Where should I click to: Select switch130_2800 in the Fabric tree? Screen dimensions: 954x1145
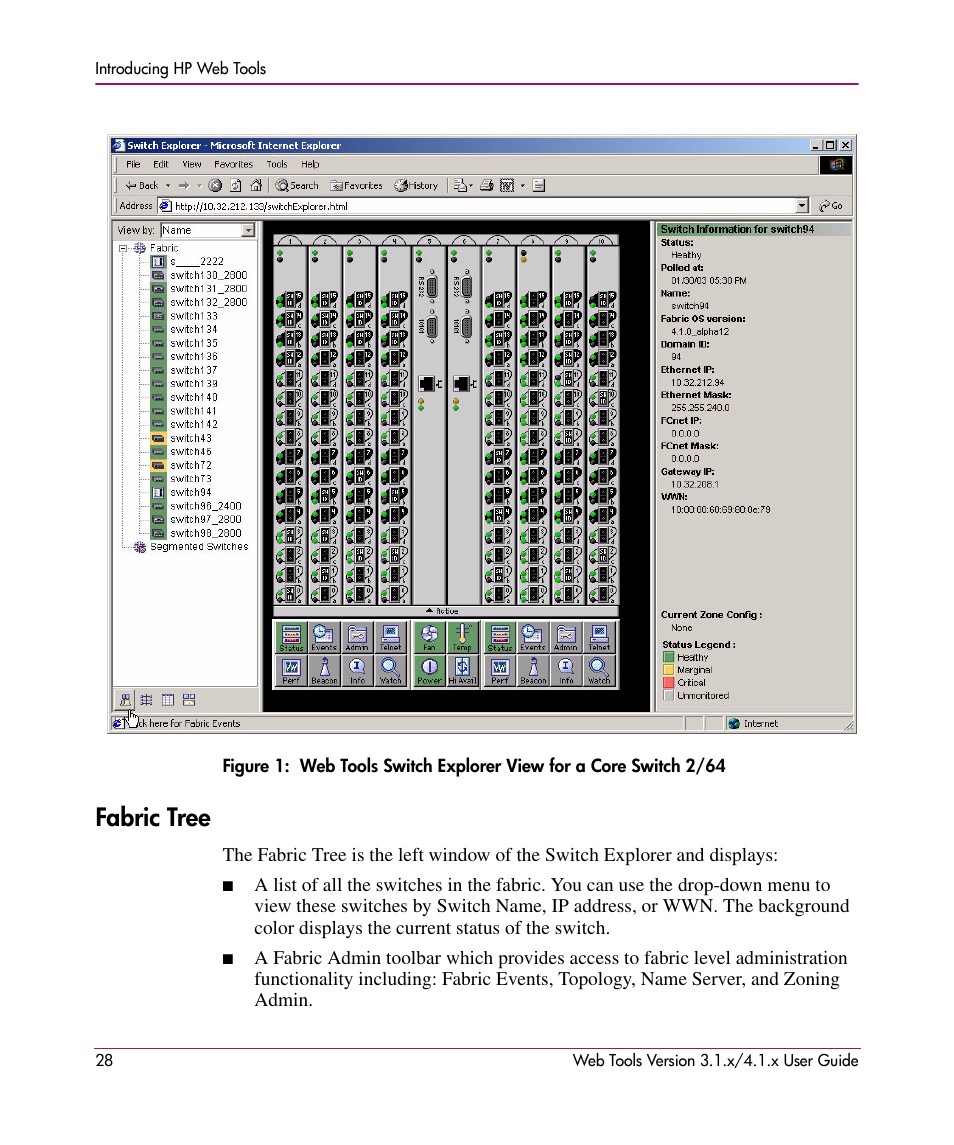pos(208,275)
